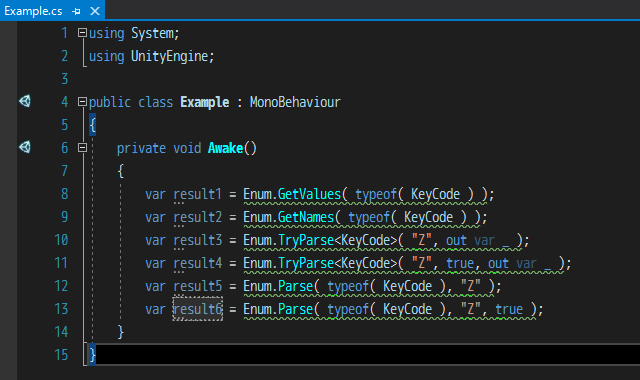This screenshot has height=380, width=640.
Task: Click the closing brace on line 15
Action: click(x=92, y=355)
